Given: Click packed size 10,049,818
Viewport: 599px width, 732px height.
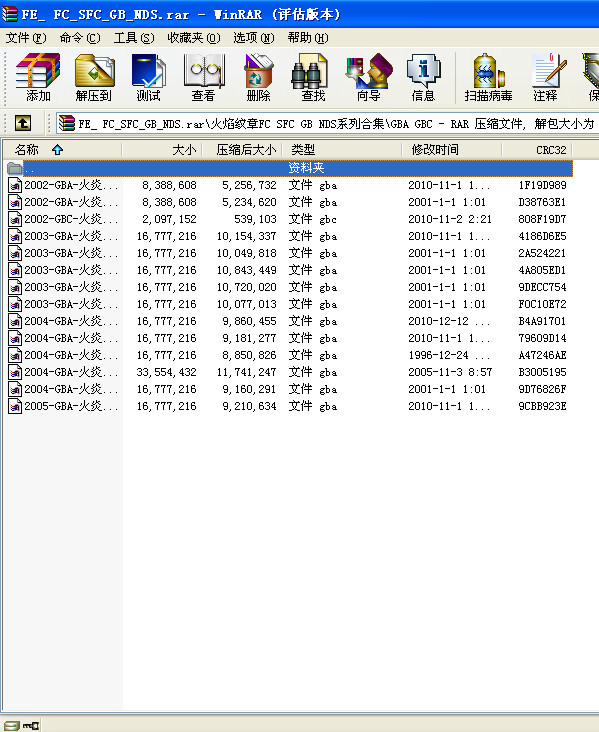Looking at the screenshot, I should (x=247, y=253).
